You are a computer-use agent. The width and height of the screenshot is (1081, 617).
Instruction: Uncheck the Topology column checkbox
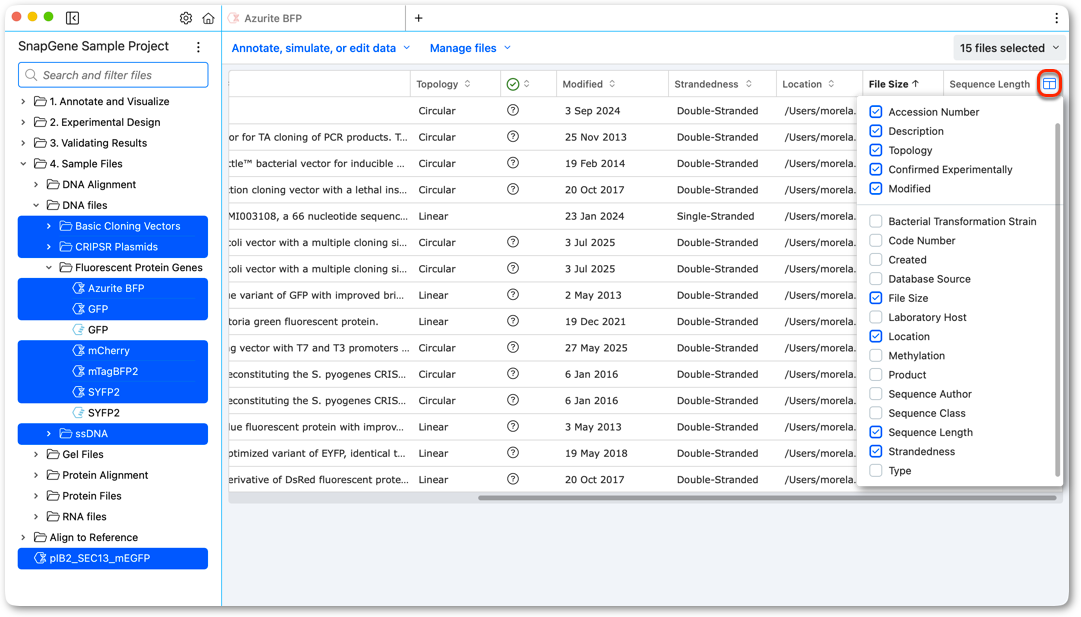[x=876, y=150]
